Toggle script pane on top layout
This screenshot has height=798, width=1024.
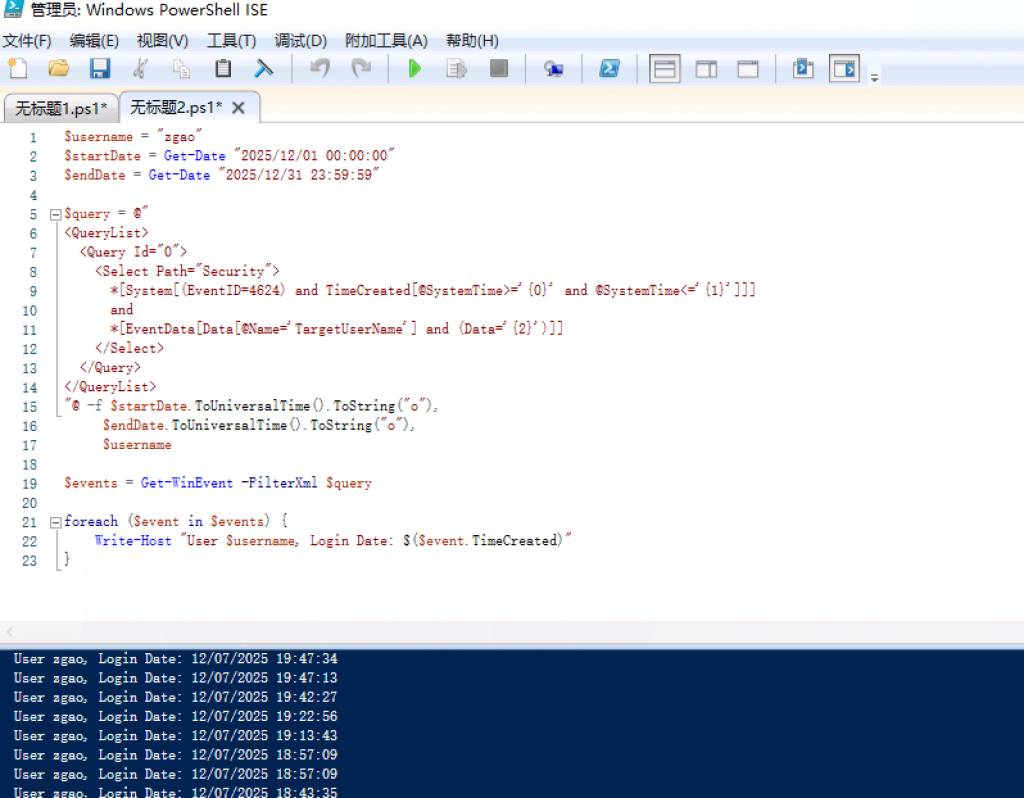[665, 69]
